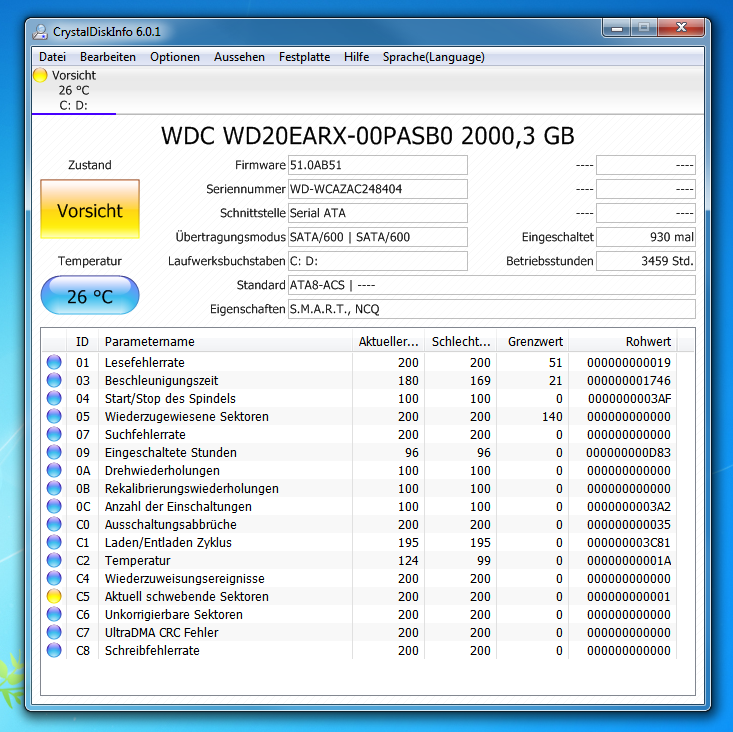Viewport: 733px width, 732px height.
Task: Click the CrystalDiskInfo title bar app icon
Action: (x=40, y=32)
